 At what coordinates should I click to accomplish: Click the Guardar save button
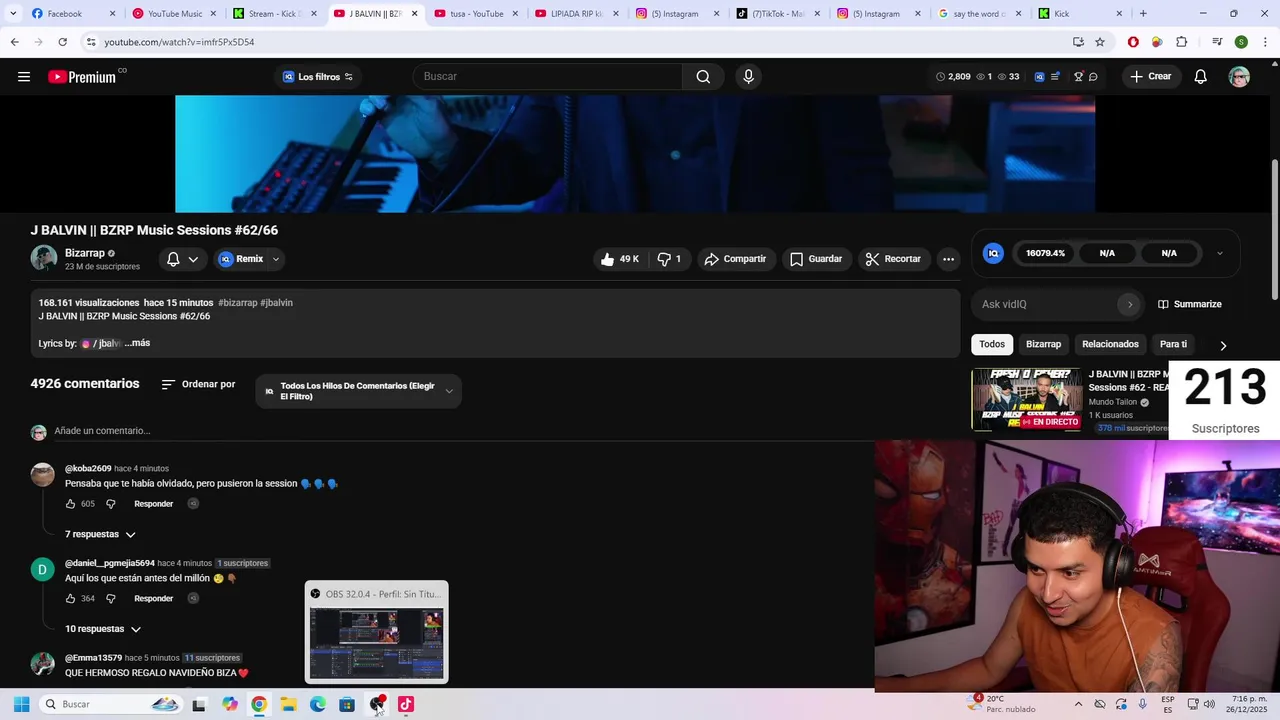pyautogui.click(x=816, y=259)
